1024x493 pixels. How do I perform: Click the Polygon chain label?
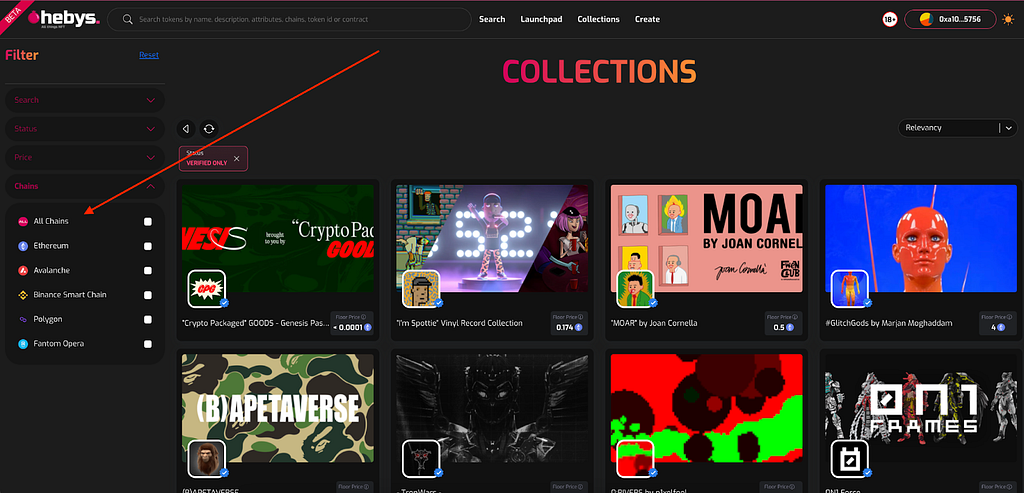(x=48, y=319)
